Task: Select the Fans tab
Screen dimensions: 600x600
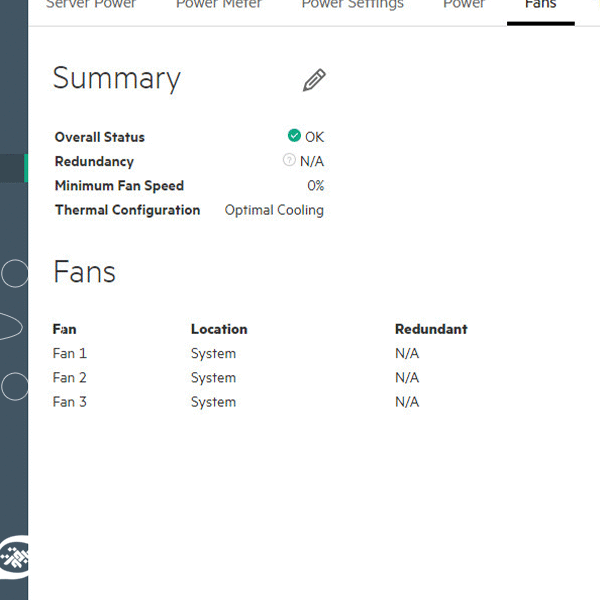Action: (x=540, y=5)
